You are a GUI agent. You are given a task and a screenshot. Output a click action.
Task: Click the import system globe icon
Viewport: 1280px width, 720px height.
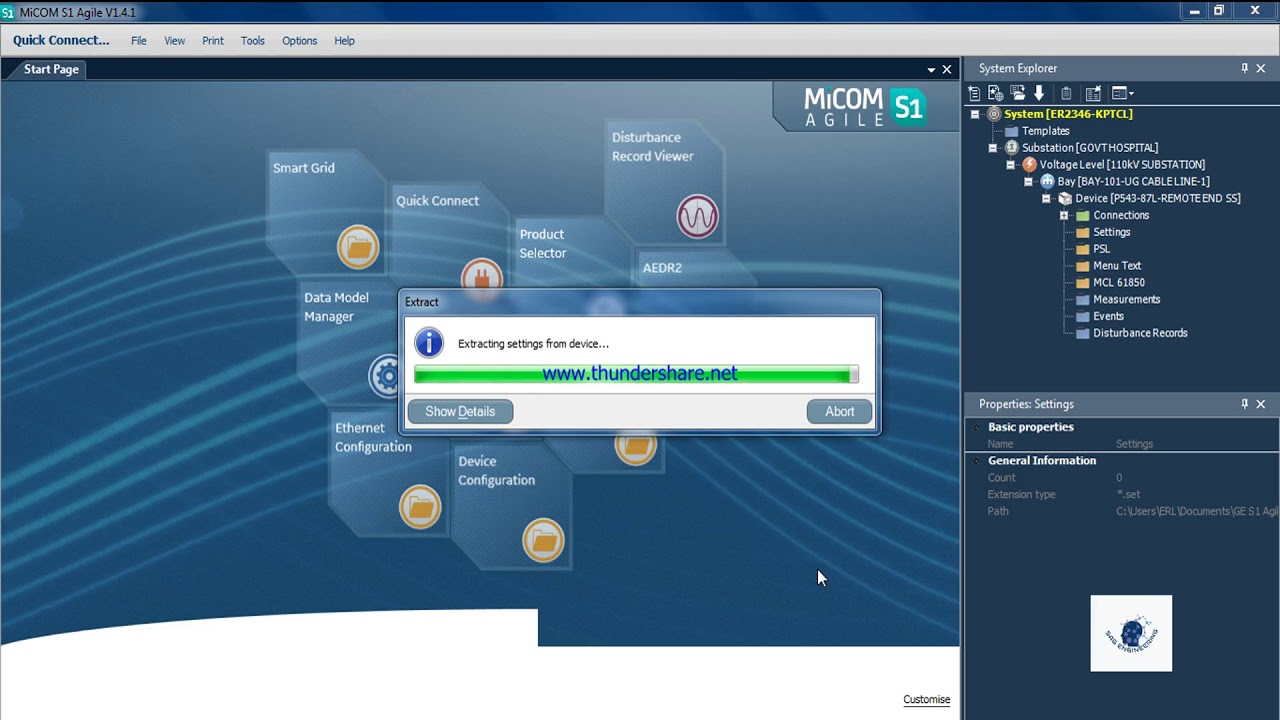pos(995,93)
